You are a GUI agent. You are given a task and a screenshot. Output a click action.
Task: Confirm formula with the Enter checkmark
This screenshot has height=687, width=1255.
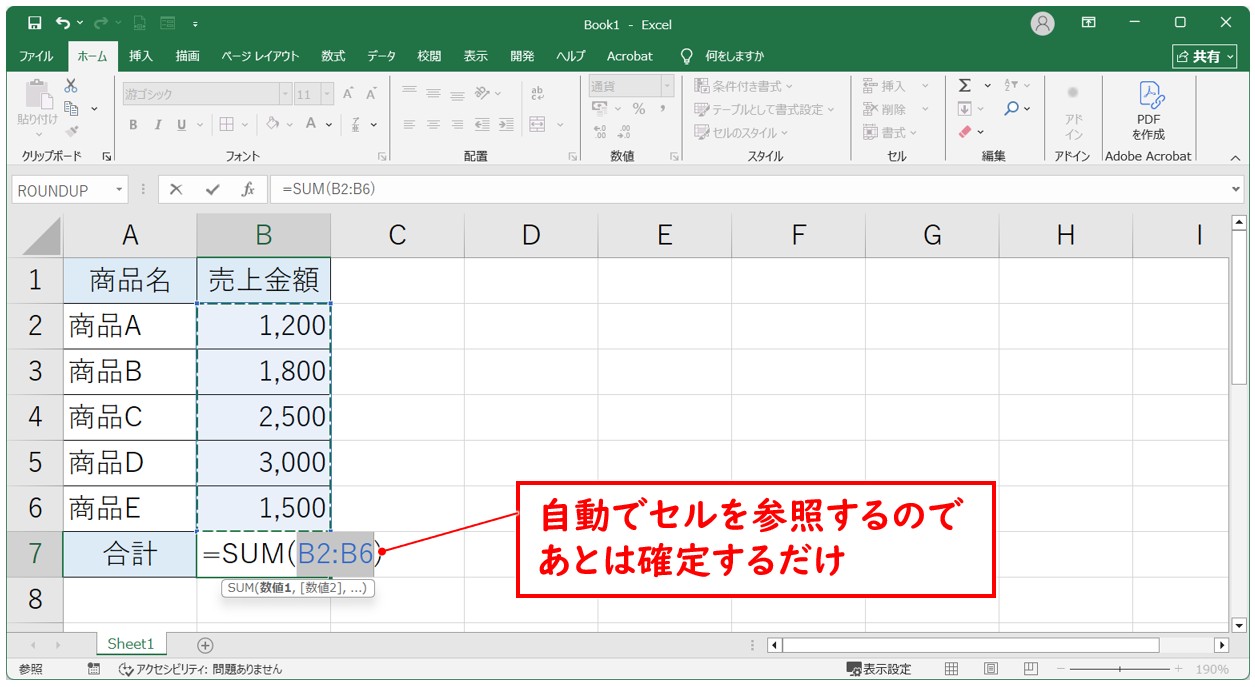pyautogui.click(x=212, y=190)
